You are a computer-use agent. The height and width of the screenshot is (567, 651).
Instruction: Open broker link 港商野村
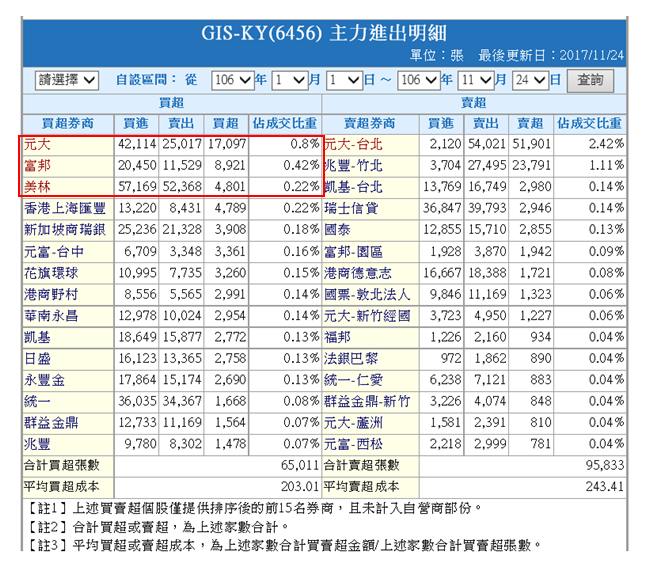51,294
